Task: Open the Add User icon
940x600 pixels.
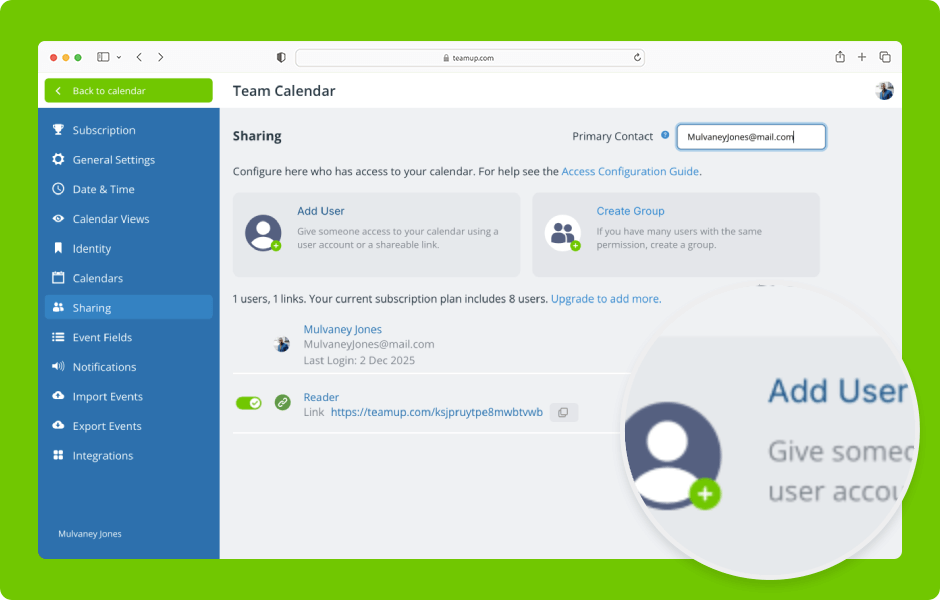Action: 263,234
